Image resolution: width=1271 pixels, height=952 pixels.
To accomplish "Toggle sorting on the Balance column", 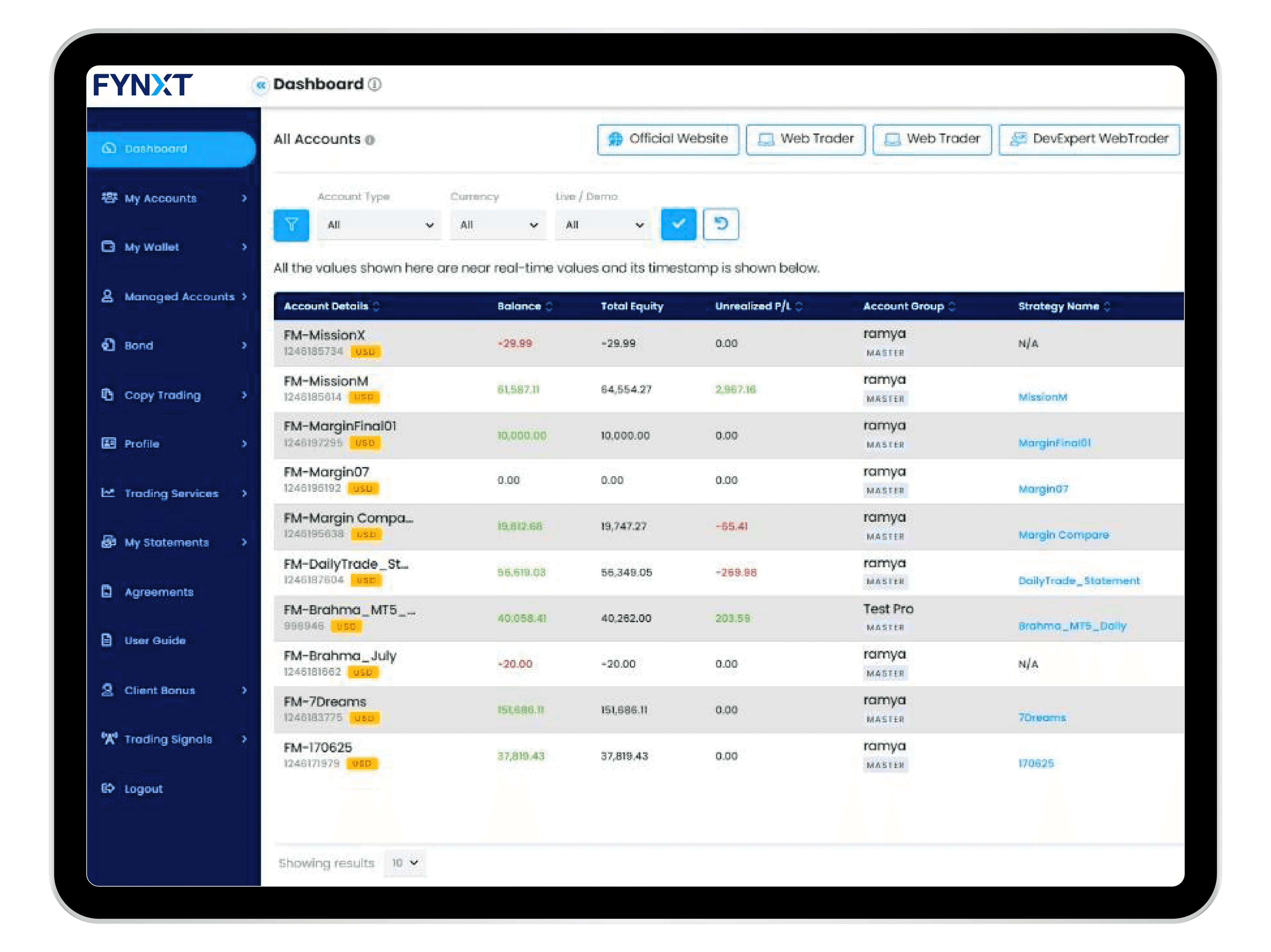I will point(550,306).
